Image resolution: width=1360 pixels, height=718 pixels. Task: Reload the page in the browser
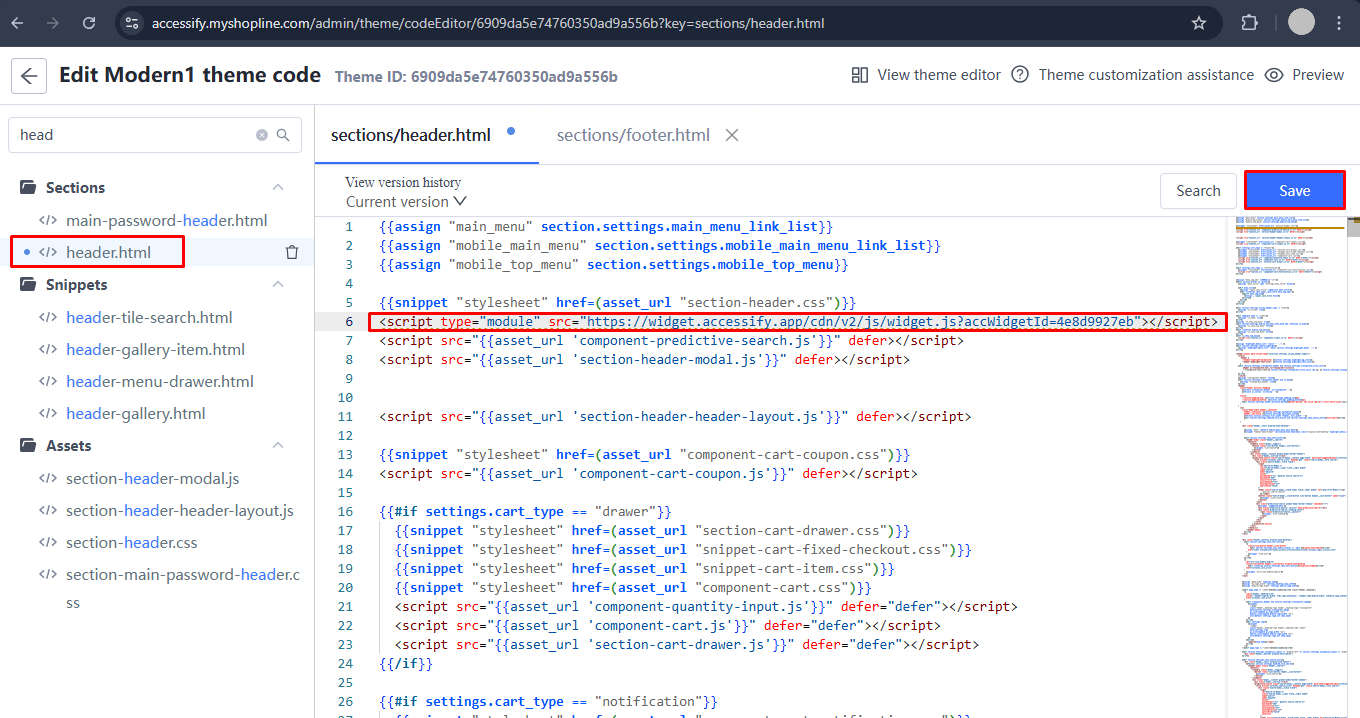click(x=88, y=22)
